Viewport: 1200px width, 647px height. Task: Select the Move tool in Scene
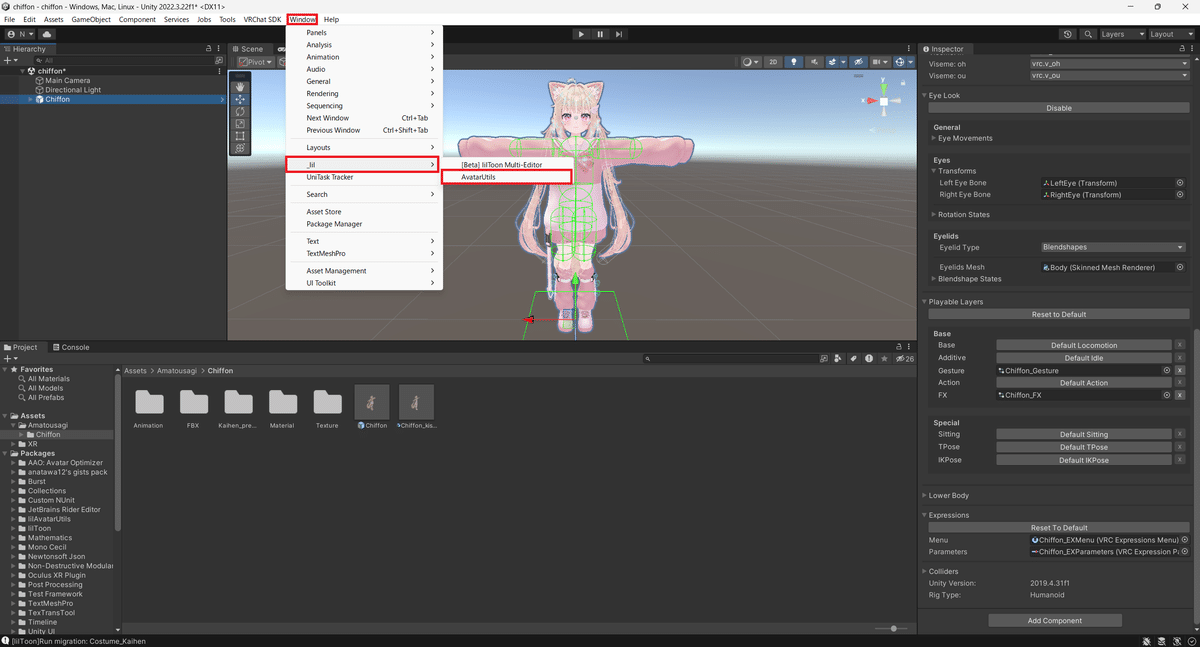240,99
